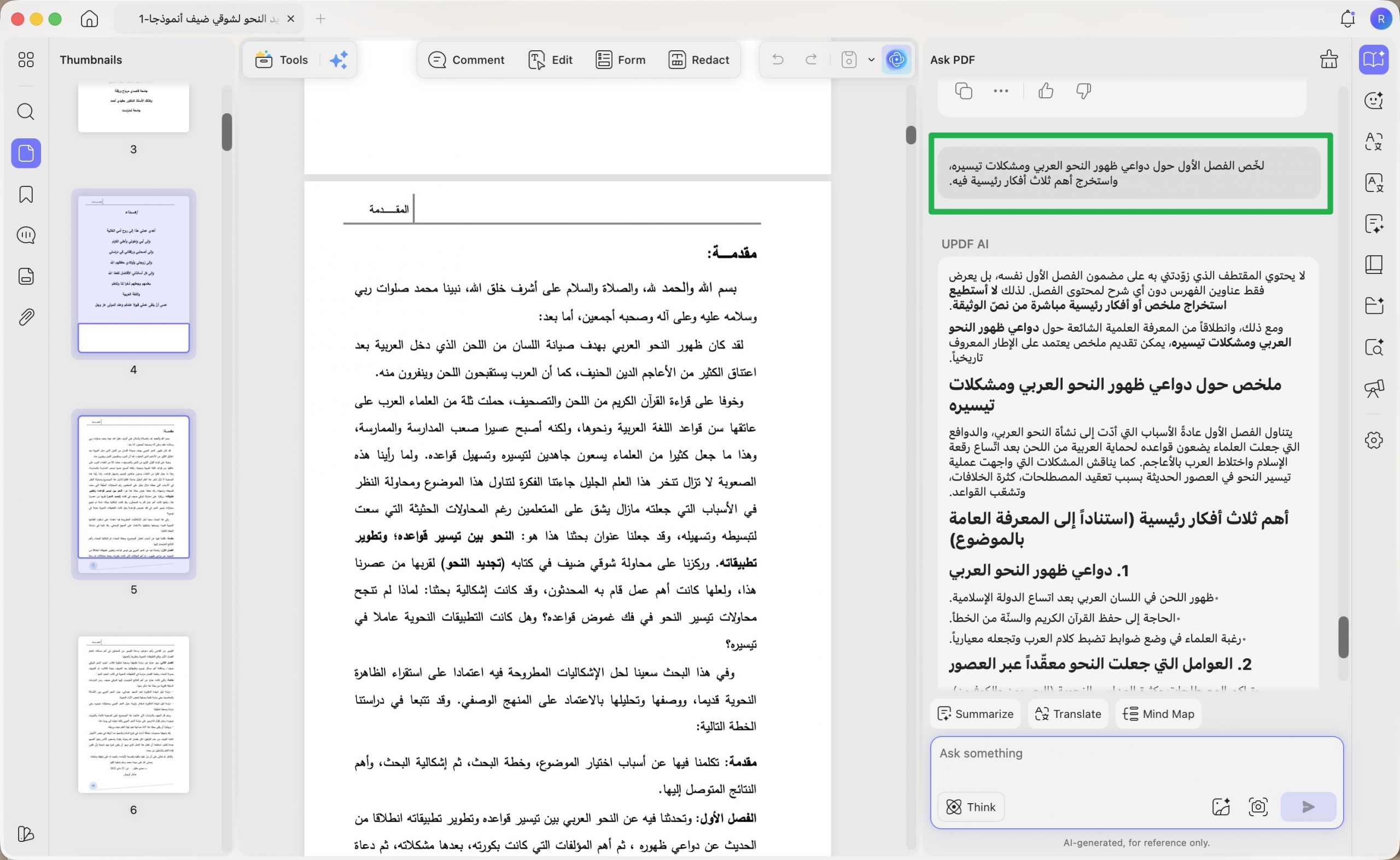Select the Thumbnails panel icon
The height and width of the screenshot is (860, 1400).
pyautogui.click(x=26, y=153)
